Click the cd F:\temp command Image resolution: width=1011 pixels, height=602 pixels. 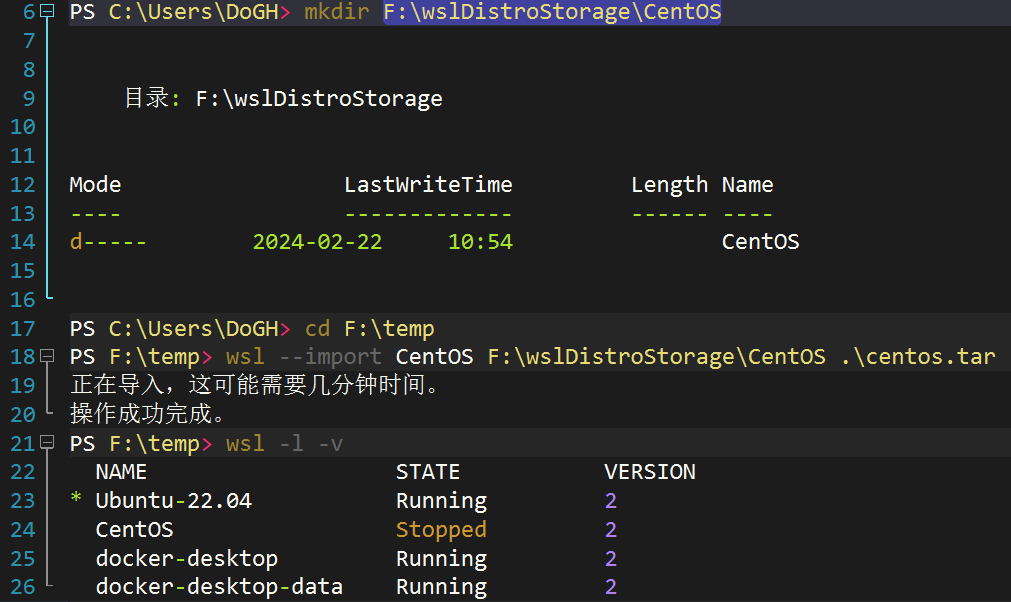tap(369, 329)
